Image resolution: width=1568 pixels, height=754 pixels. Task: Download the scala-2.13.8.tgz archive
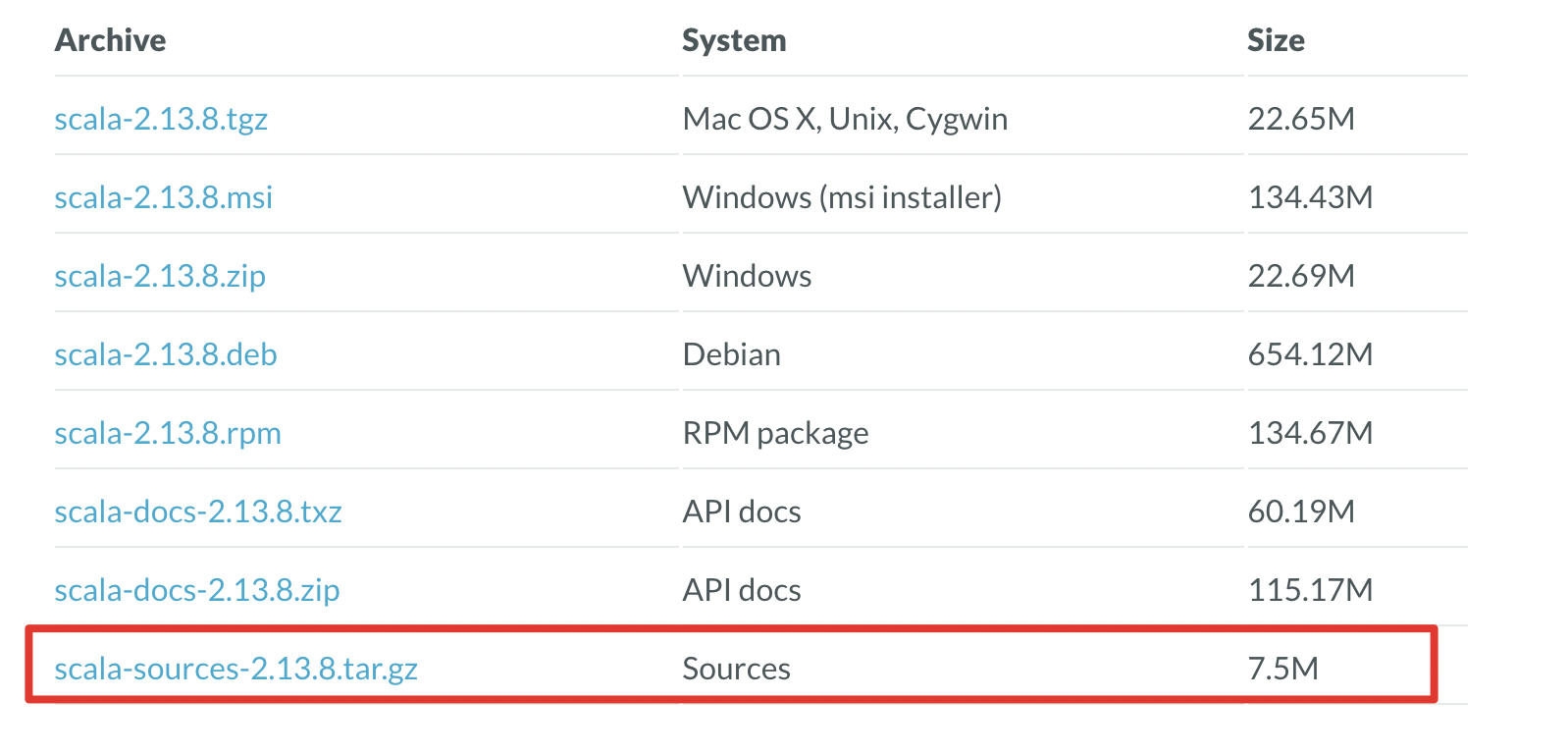tap(161, 119)
